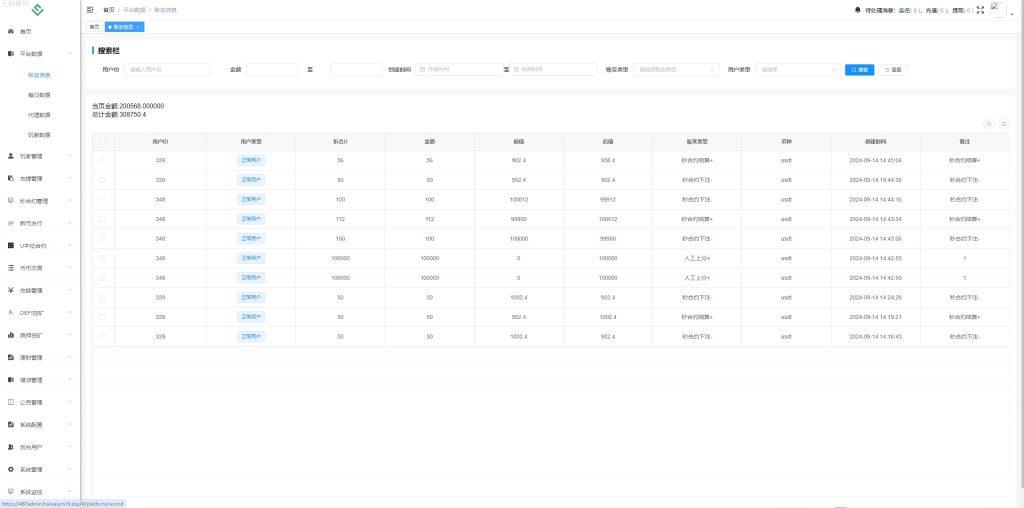This screenshot has width=1024, height=508.
Task: Click the 99912 cell in the table
Action: 608,200
